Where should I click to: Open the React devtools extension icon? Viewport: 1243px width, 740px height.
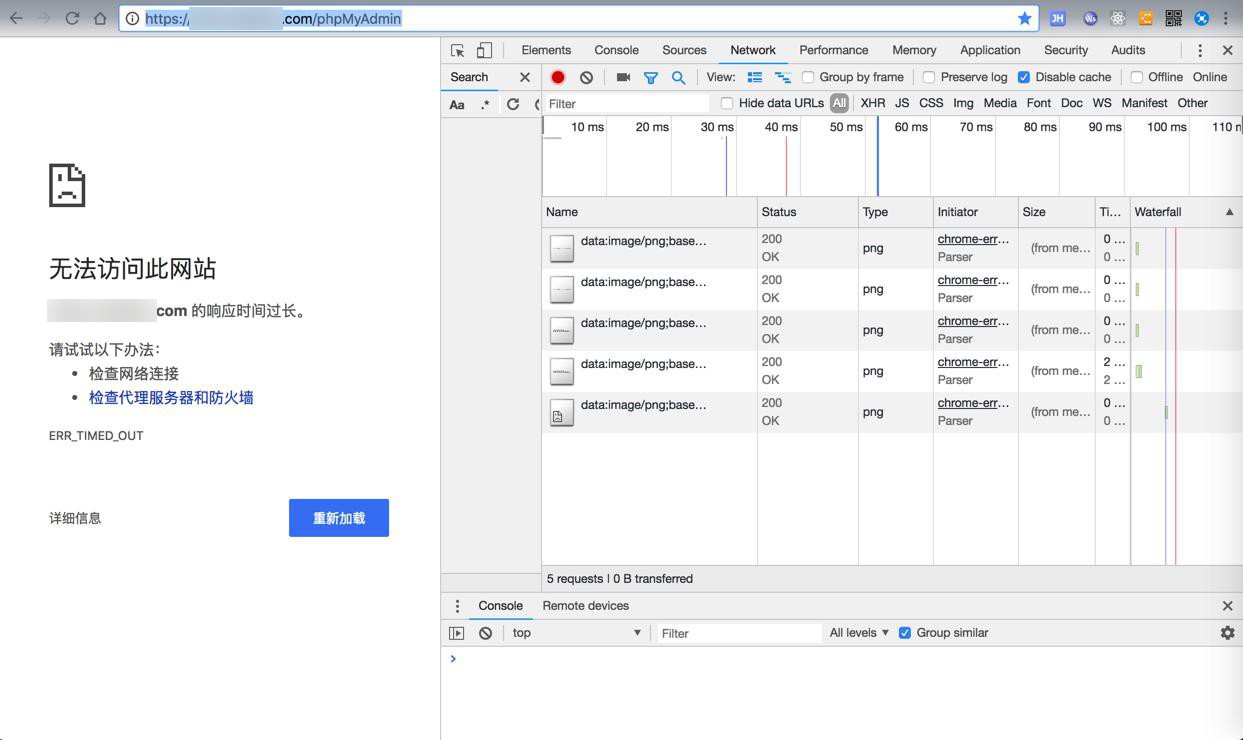click(1118, 18)
